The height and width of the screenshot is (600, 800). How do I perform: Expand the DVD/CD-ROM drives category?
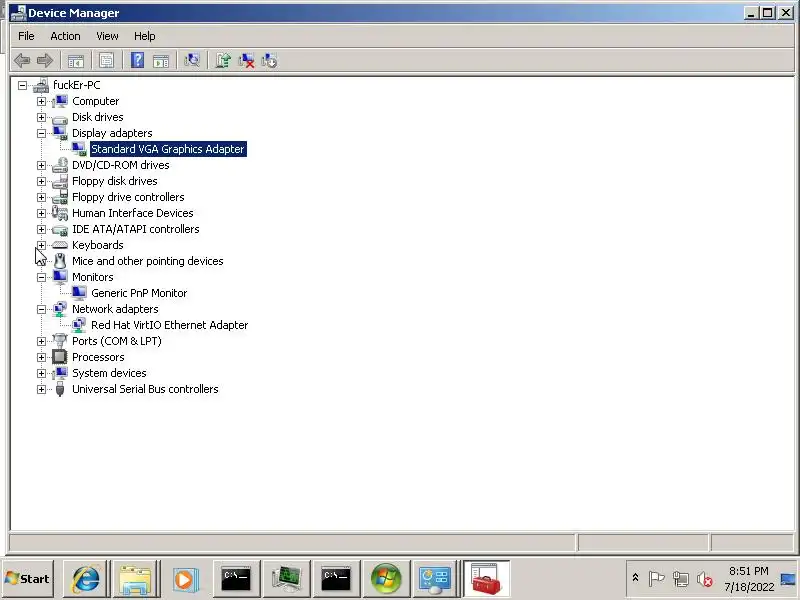[x=41, y=165]
